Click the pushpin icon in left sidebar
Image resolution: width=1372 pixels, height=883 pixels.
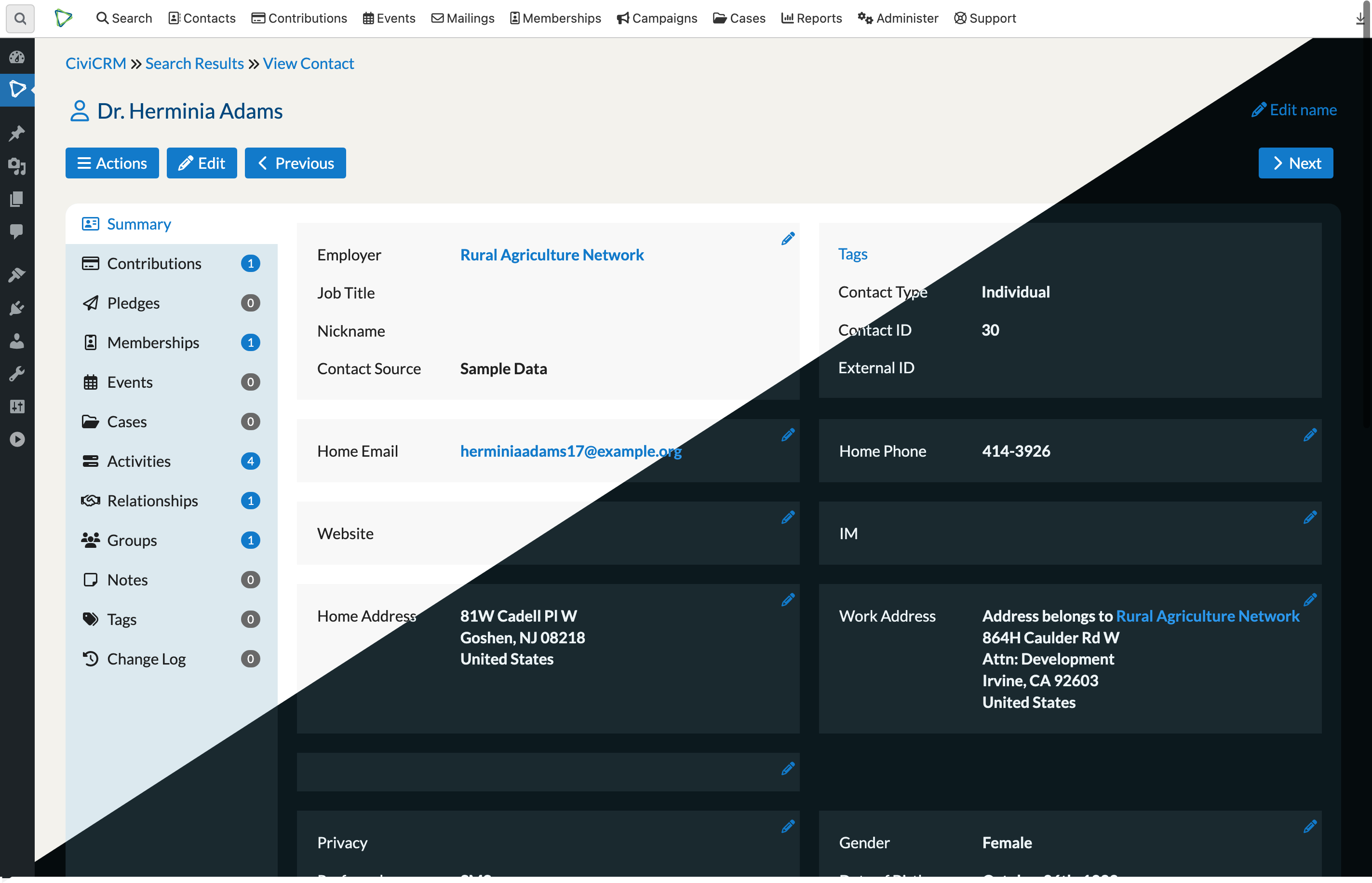click(x=17, y=133)
